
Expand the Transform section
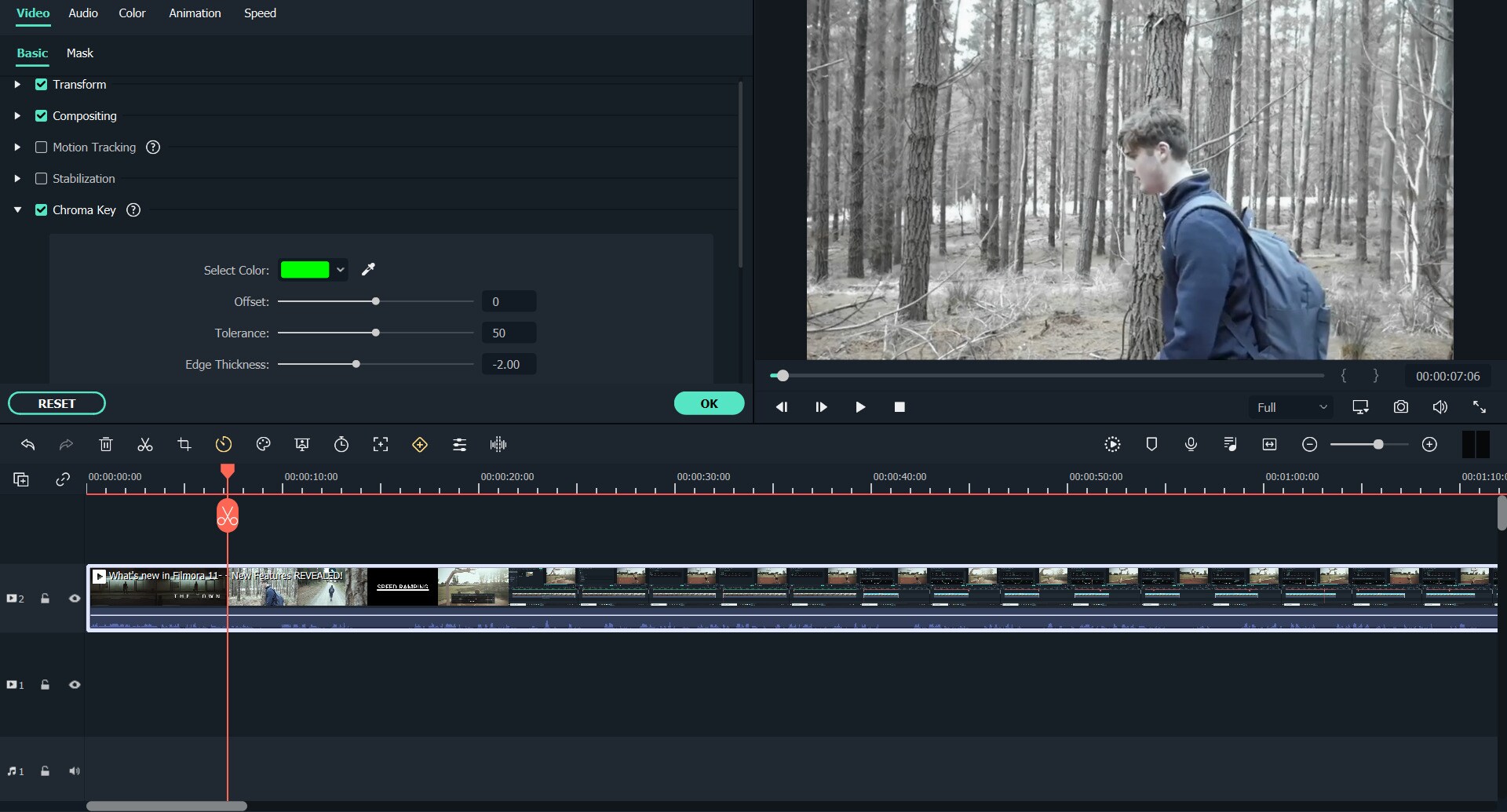16,84
